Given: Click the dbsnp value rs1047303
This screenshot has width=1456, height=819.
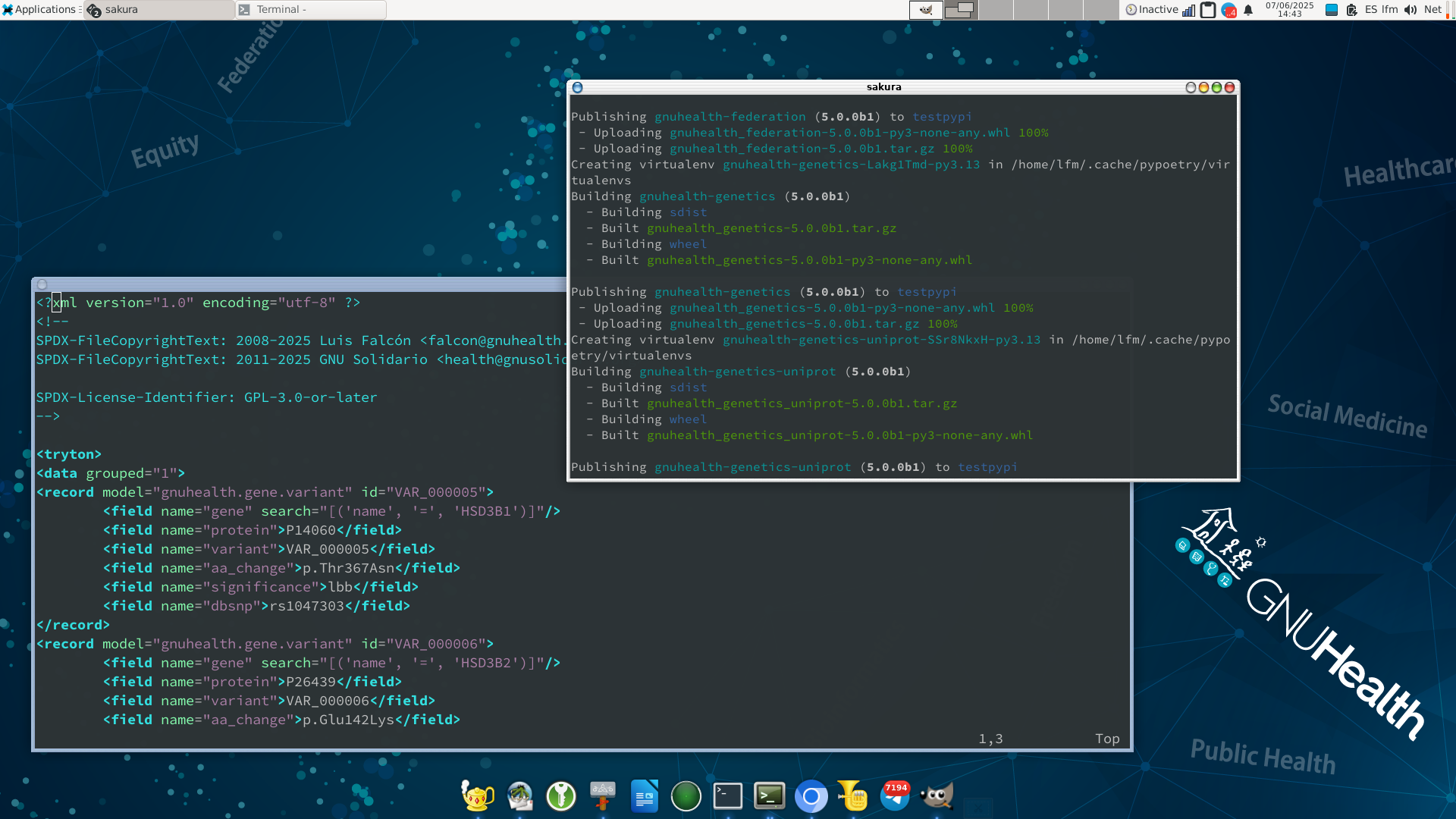Looking at the screenshot, I should click(x=306, y=606).
